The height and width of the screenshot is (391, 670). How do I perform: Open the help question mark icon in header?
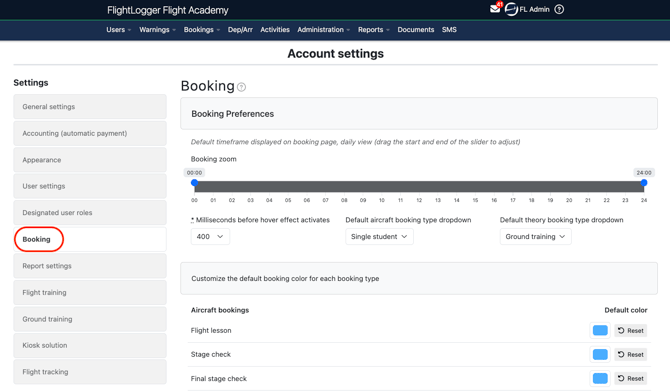tap(559, 9)
